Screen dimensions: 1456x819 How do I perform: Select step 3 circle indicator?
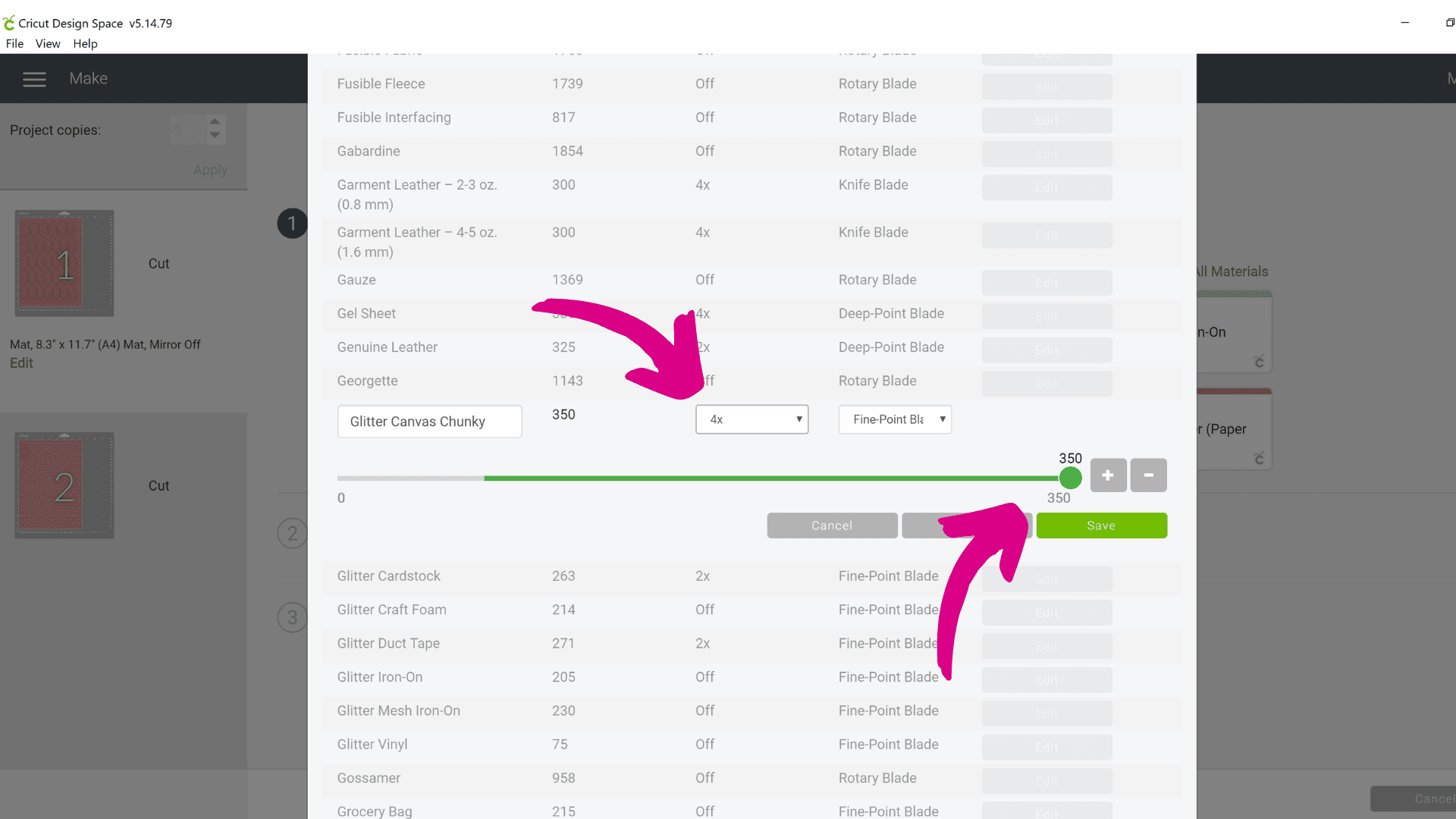(292, 617)
